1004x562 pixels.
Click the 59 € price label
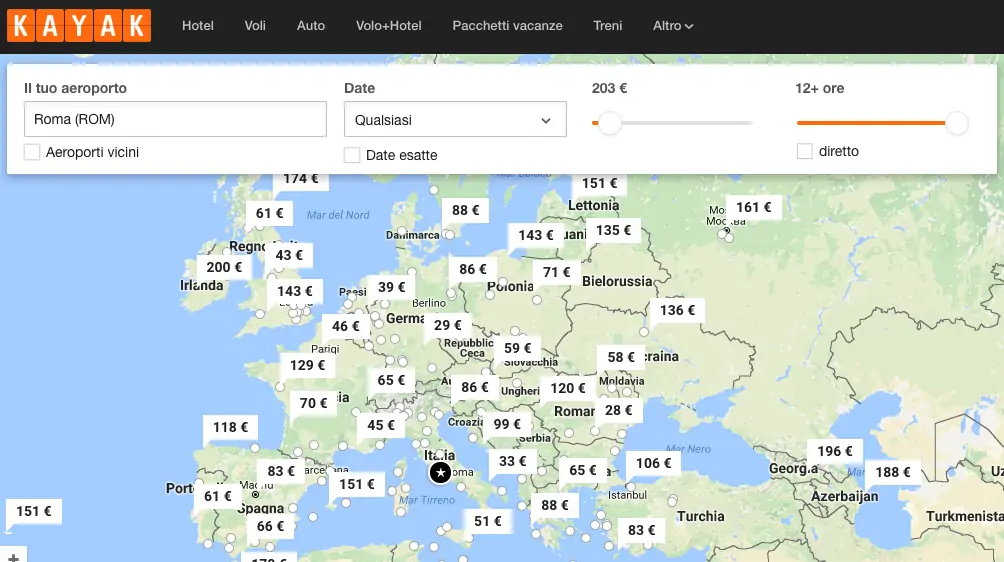pyautogui.click(x=517, y=348)
